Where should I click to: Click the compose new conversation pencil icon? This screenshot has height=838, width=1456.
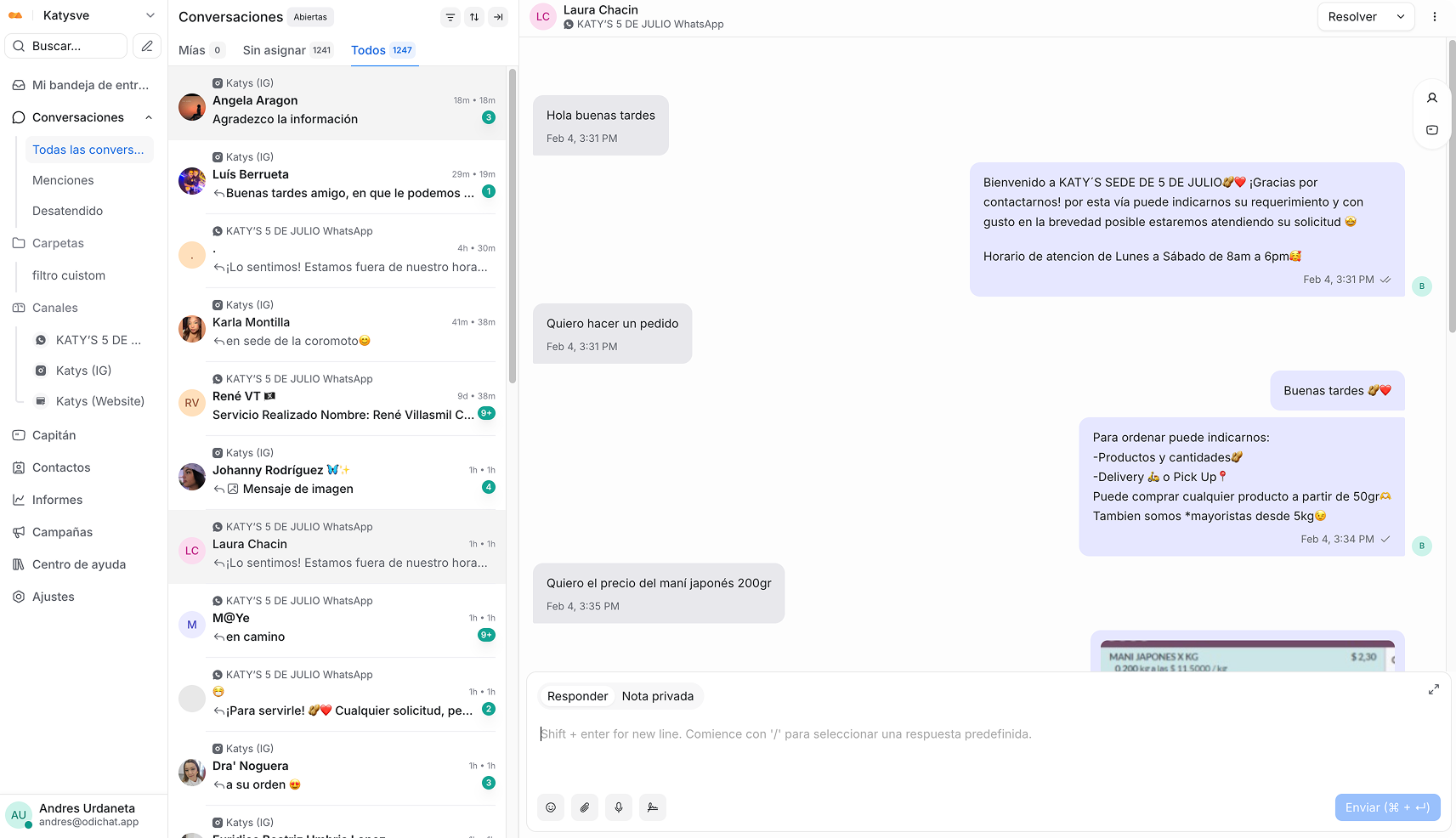[x=147, y=46]
